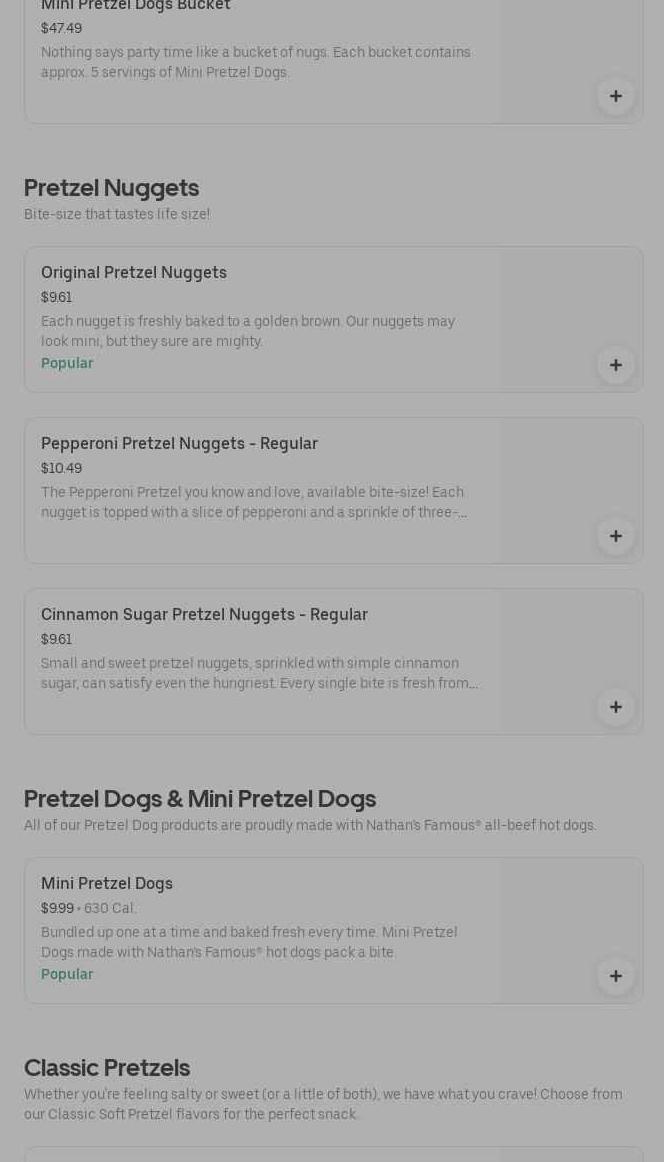The image size is (664, 1162).
Task: Click the Popular label on Mini Pretzel Dogs
Action: tap(67, 974)
